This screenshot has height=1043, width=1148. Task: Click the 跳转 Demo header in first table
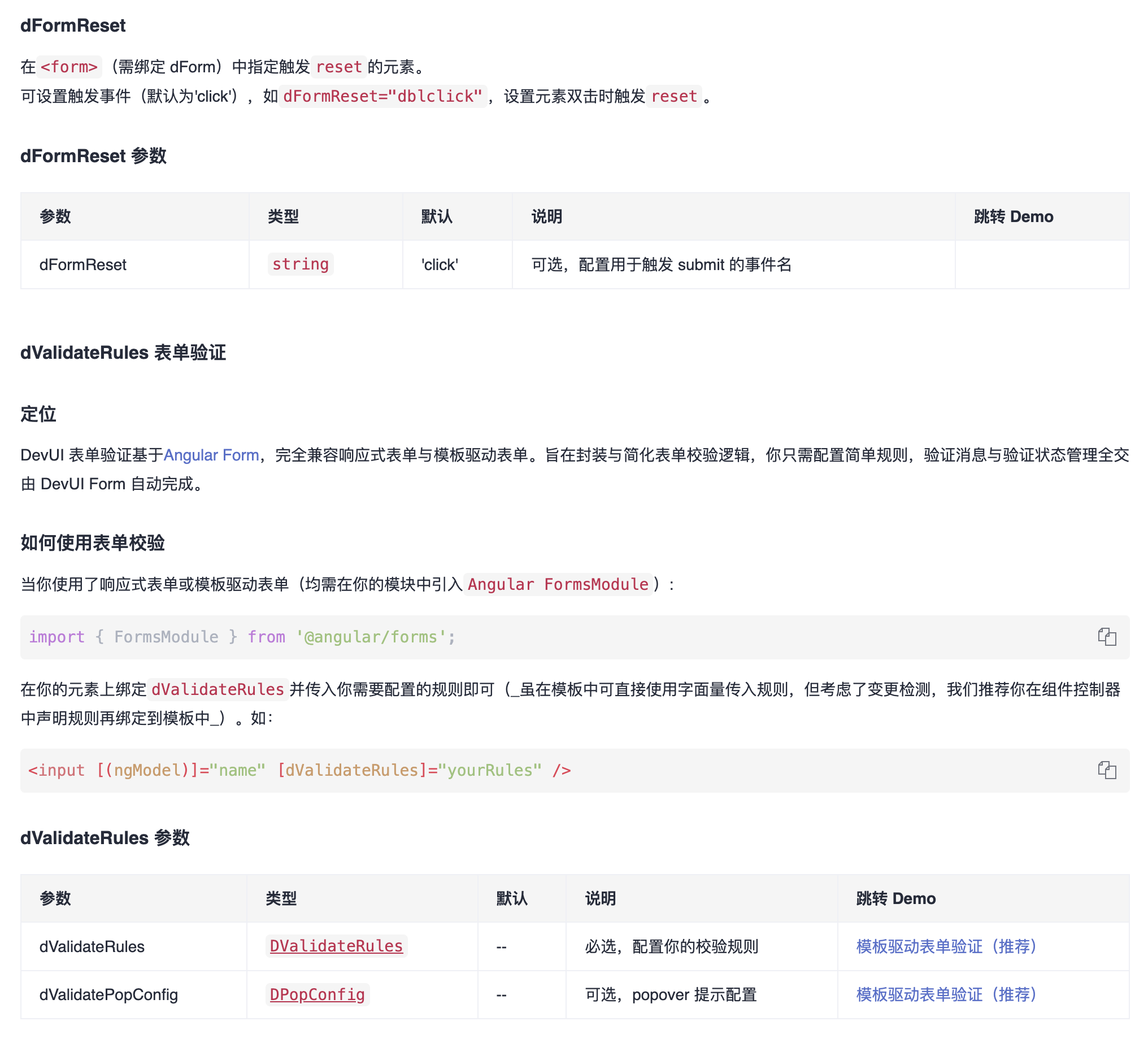pyautogui.click(x=1013, y=216)
